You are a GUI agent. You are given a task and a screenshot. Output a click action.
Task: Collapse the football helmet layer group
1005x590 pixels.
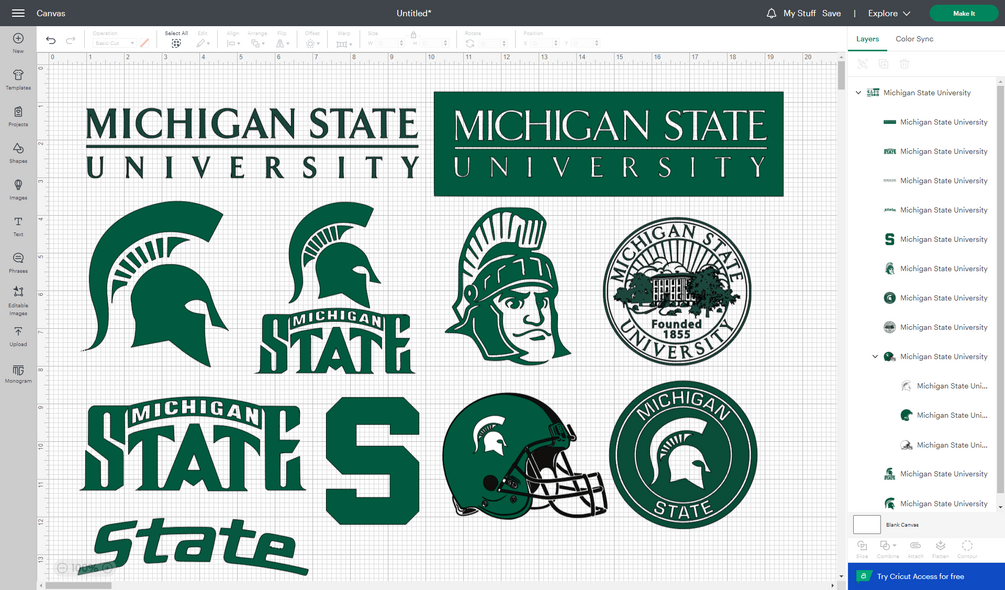(875, 356)
